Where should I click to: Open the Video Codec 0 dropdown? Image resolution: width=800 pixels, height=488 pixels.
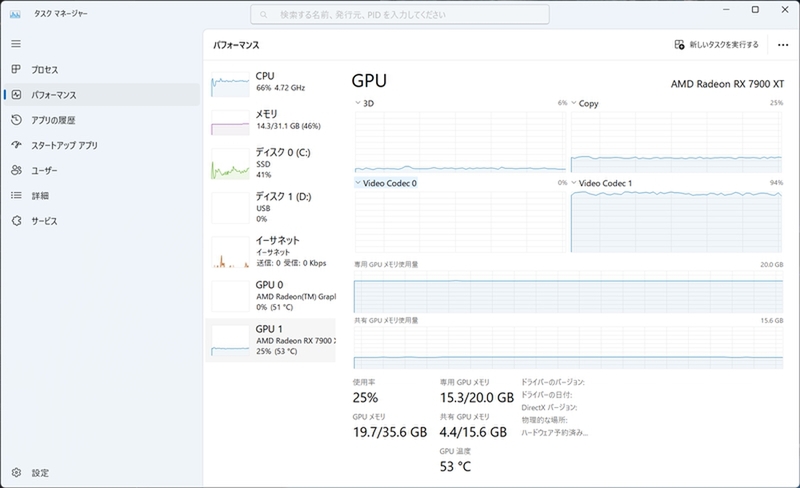coord(359,183)
